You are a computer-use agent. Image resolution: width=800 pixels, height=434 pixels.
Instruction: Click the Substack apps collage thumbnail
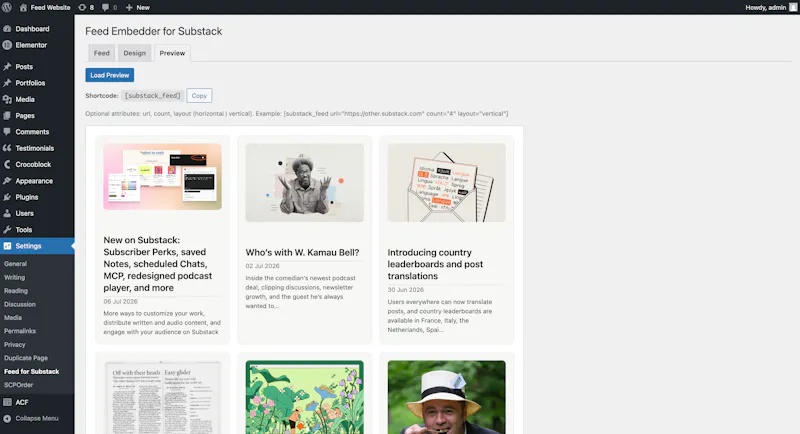[162, 177]
